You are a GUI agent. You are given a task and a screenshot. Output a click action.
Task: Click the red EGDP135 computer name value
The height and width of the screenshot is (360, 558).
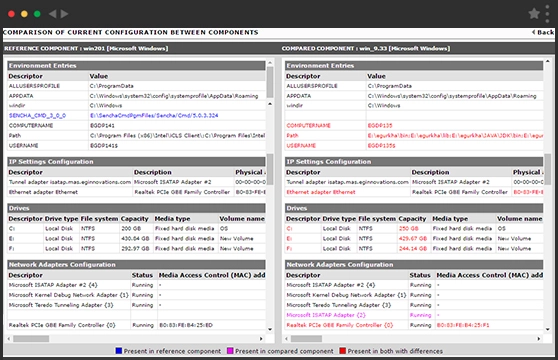380,126
